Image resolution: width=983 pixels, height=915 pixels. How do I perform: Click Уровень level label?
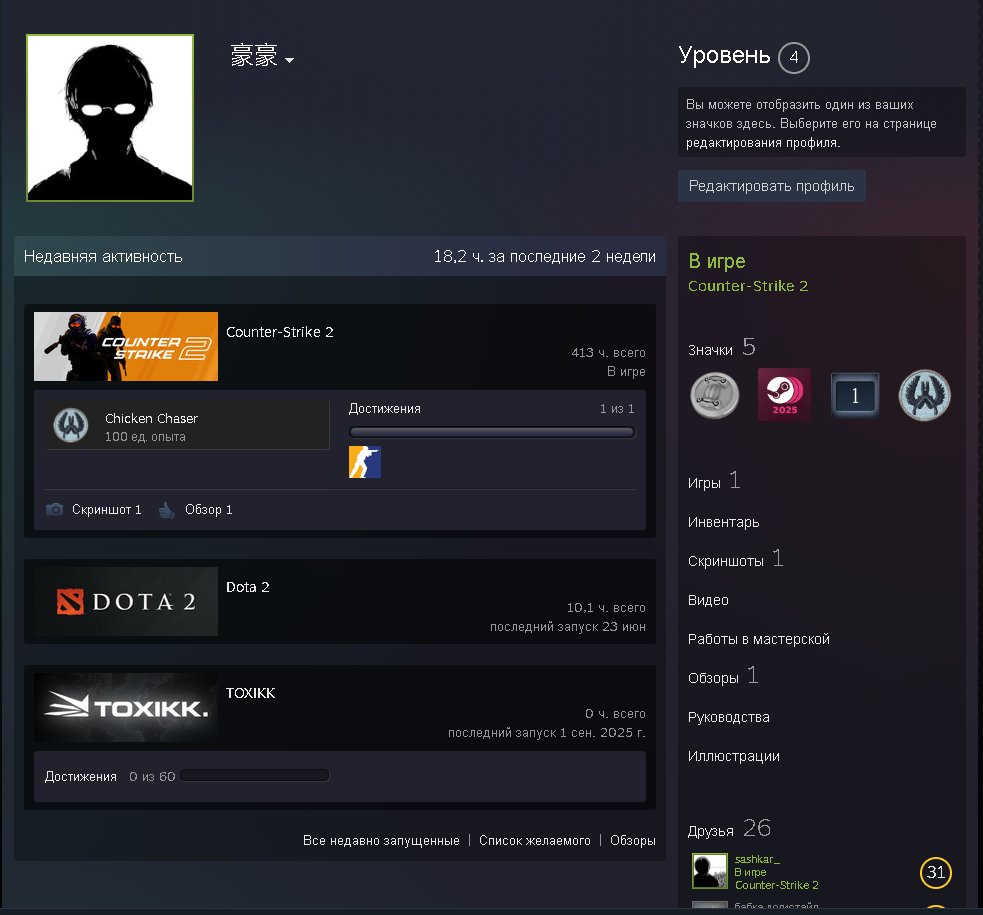tap(724, 56)
